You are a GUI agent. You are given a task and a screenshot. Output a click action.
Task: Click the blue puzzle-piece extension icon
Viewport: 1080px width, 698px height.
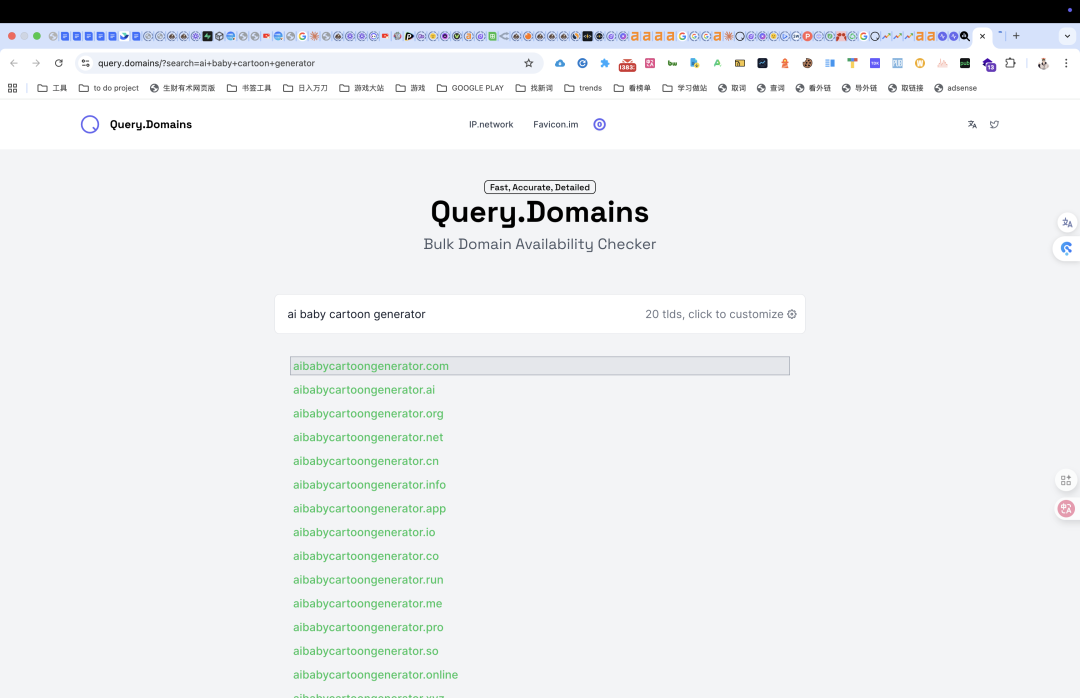pyautogui.click(x=605, y=63)
